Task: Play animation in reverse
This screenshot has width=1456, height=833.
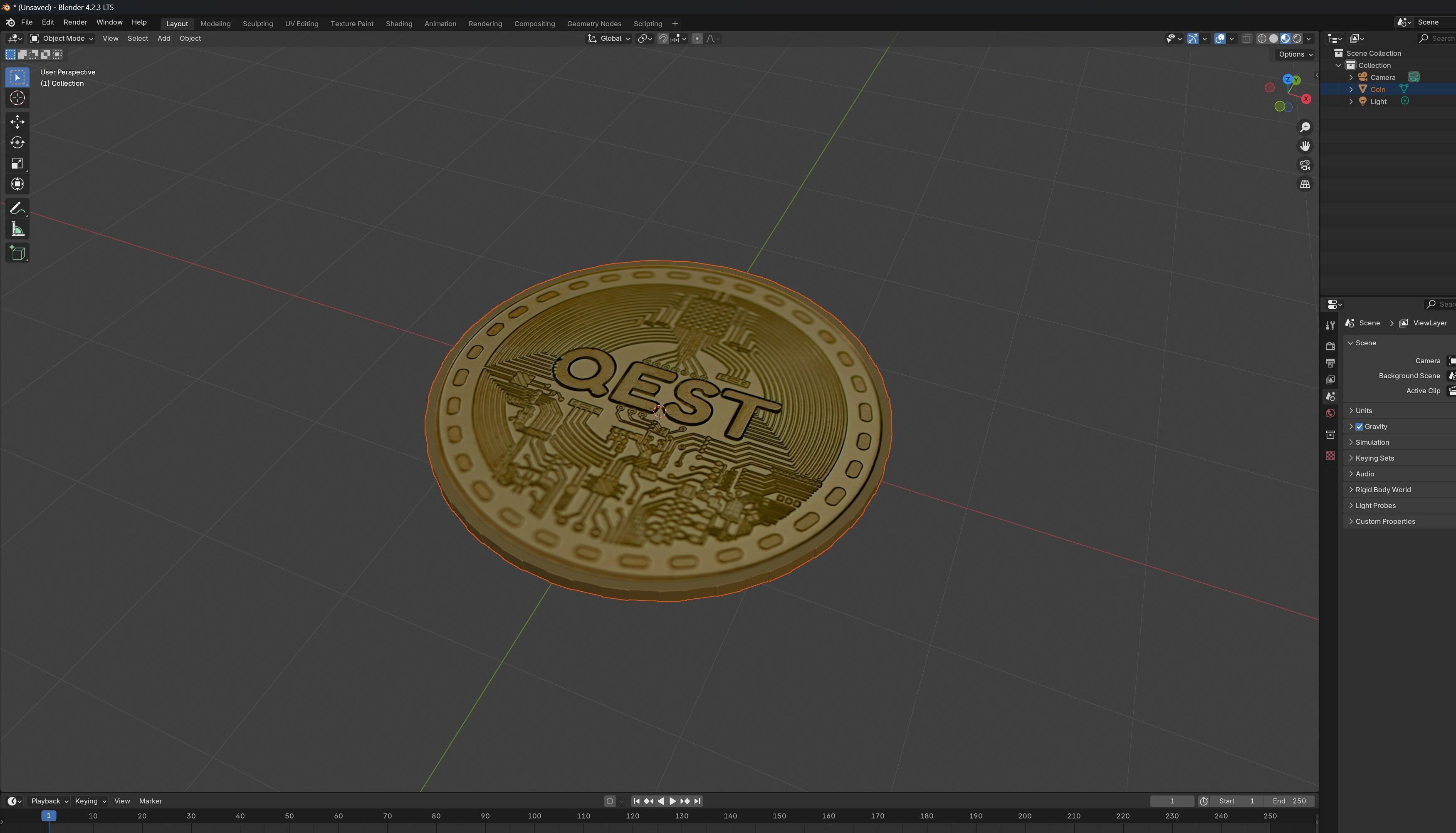Action: 661,801
